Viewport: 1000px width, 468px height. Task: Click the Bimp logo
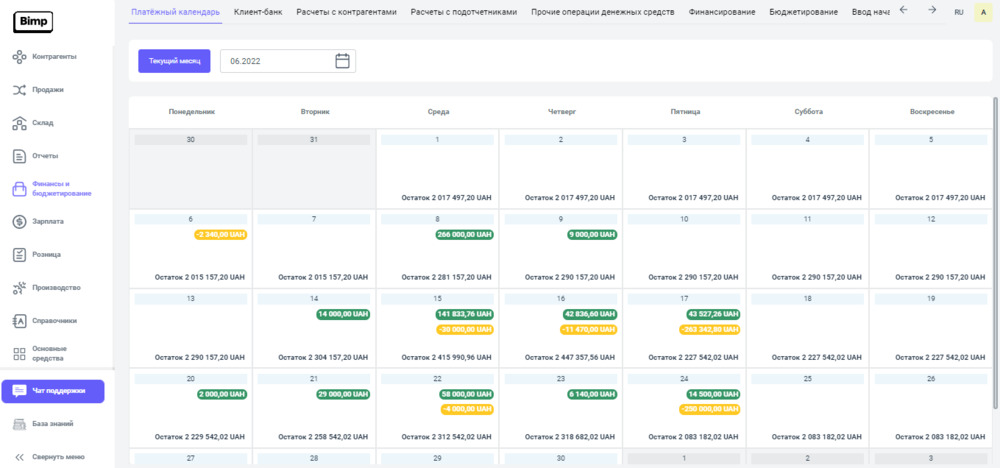pyautogui.click(x=33, y=22)
